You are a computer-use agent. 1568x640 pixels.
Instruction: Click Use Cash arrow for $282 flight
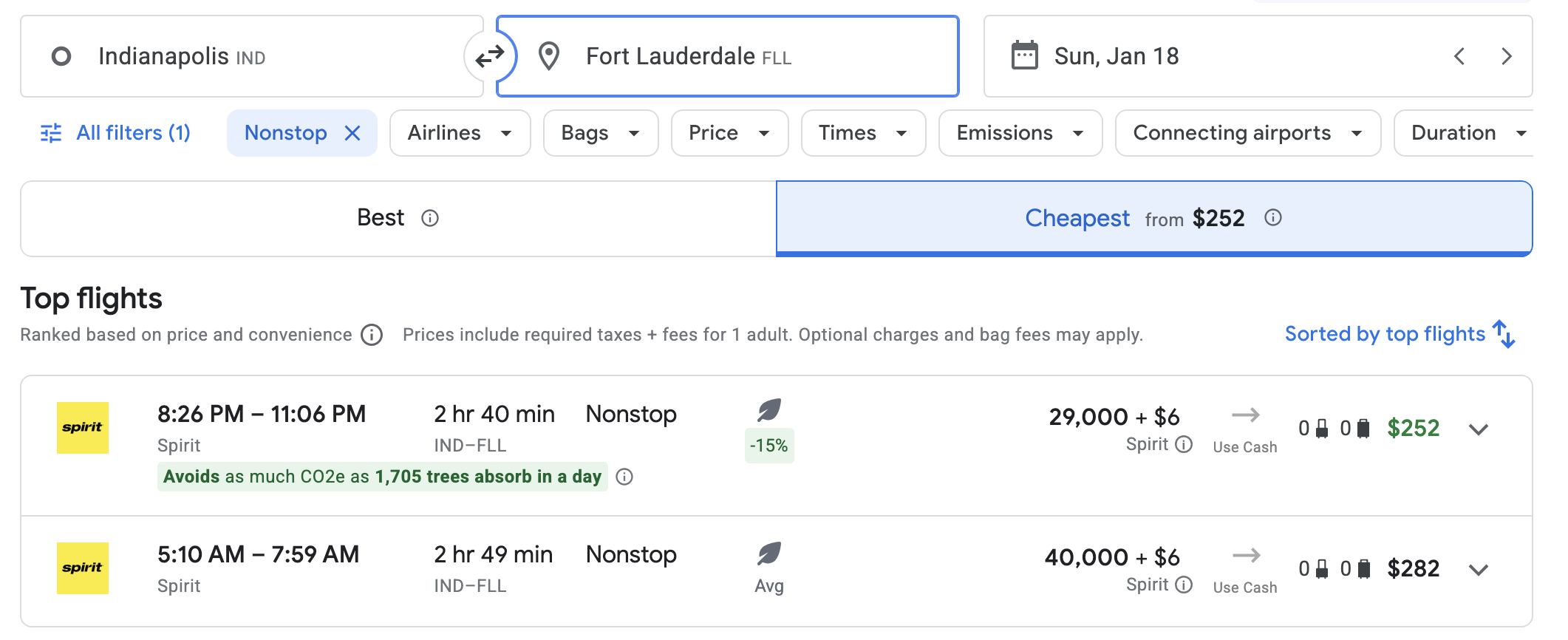tap(1246, 556)
